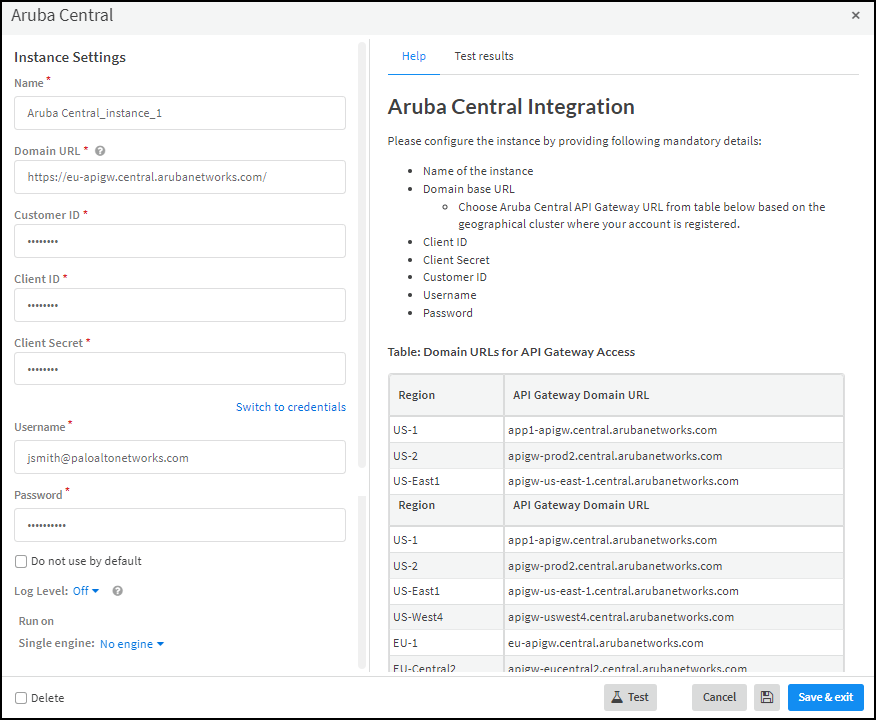
Task: Click the Customer ID field
Action: click(x=180, y=241)
